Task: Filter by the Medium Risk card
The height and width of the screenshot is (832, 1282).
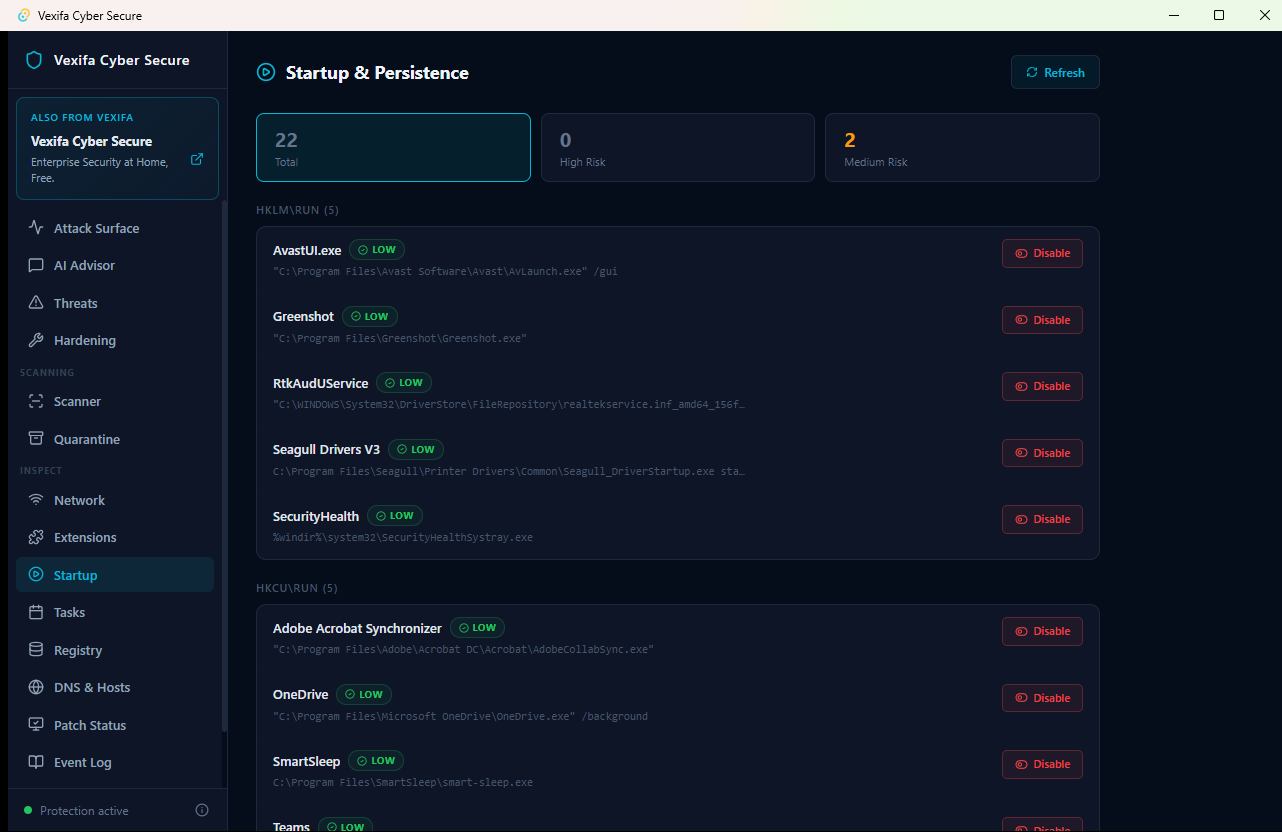Action: tap(962, 147)
